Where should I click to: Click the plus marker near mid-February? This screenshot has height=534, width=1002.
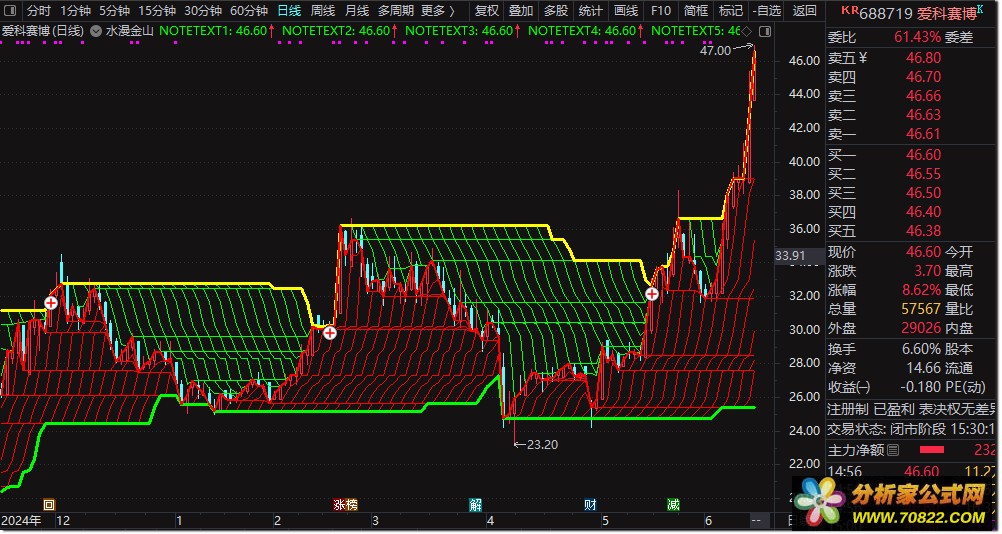[330, 333]
